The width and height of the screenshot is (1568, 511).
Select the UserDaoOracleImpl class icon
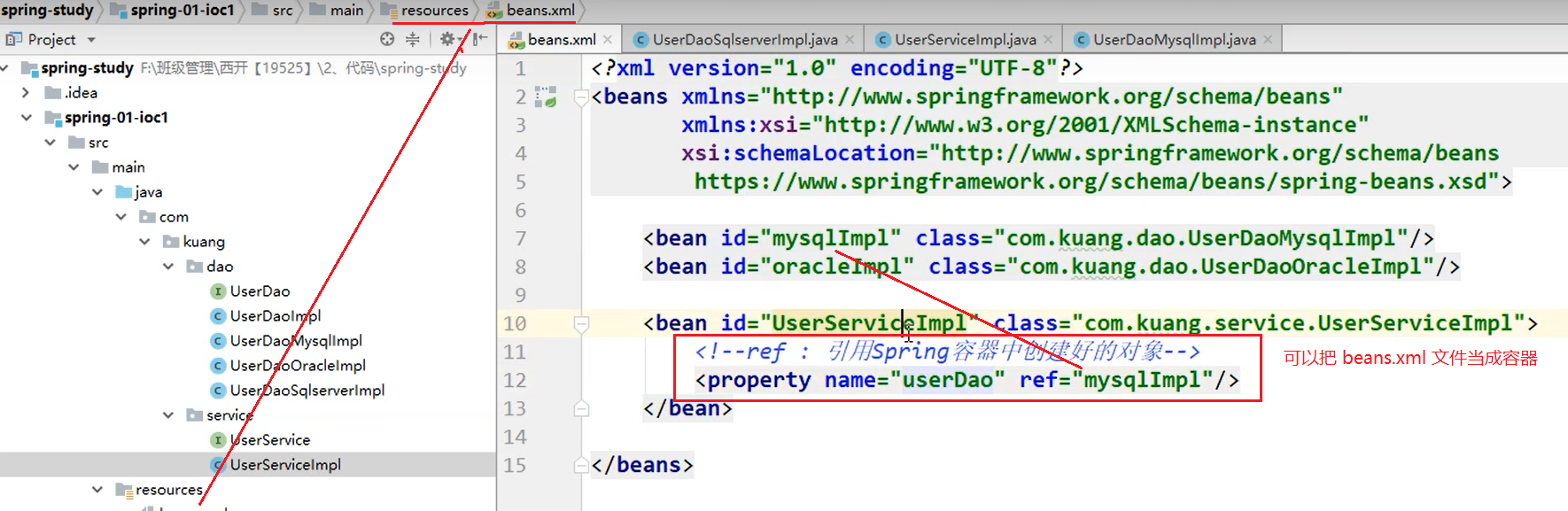[x=218, y=365]
